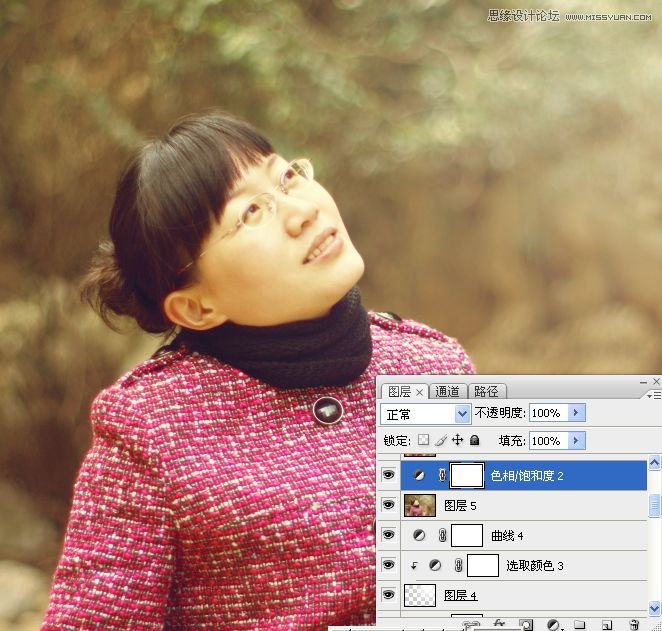This screenshot has width=662, height=631.
Task: Click mask link icon of 选取颜色 3
Action: click(x=459, y=565)
